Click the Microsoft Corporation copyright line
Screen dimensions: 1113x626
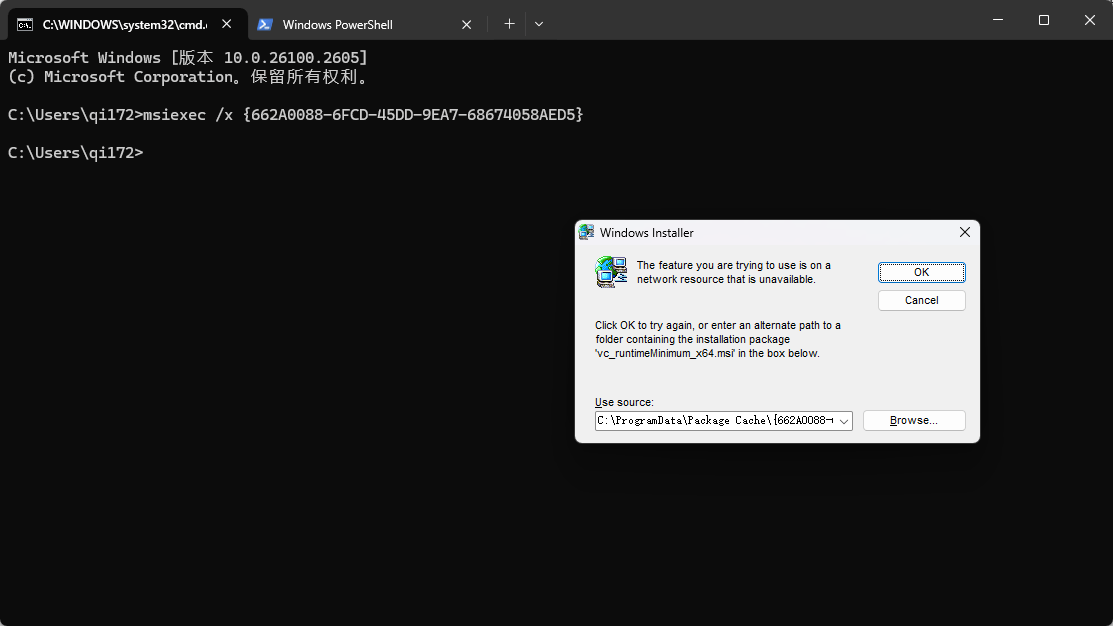point(188,77)
